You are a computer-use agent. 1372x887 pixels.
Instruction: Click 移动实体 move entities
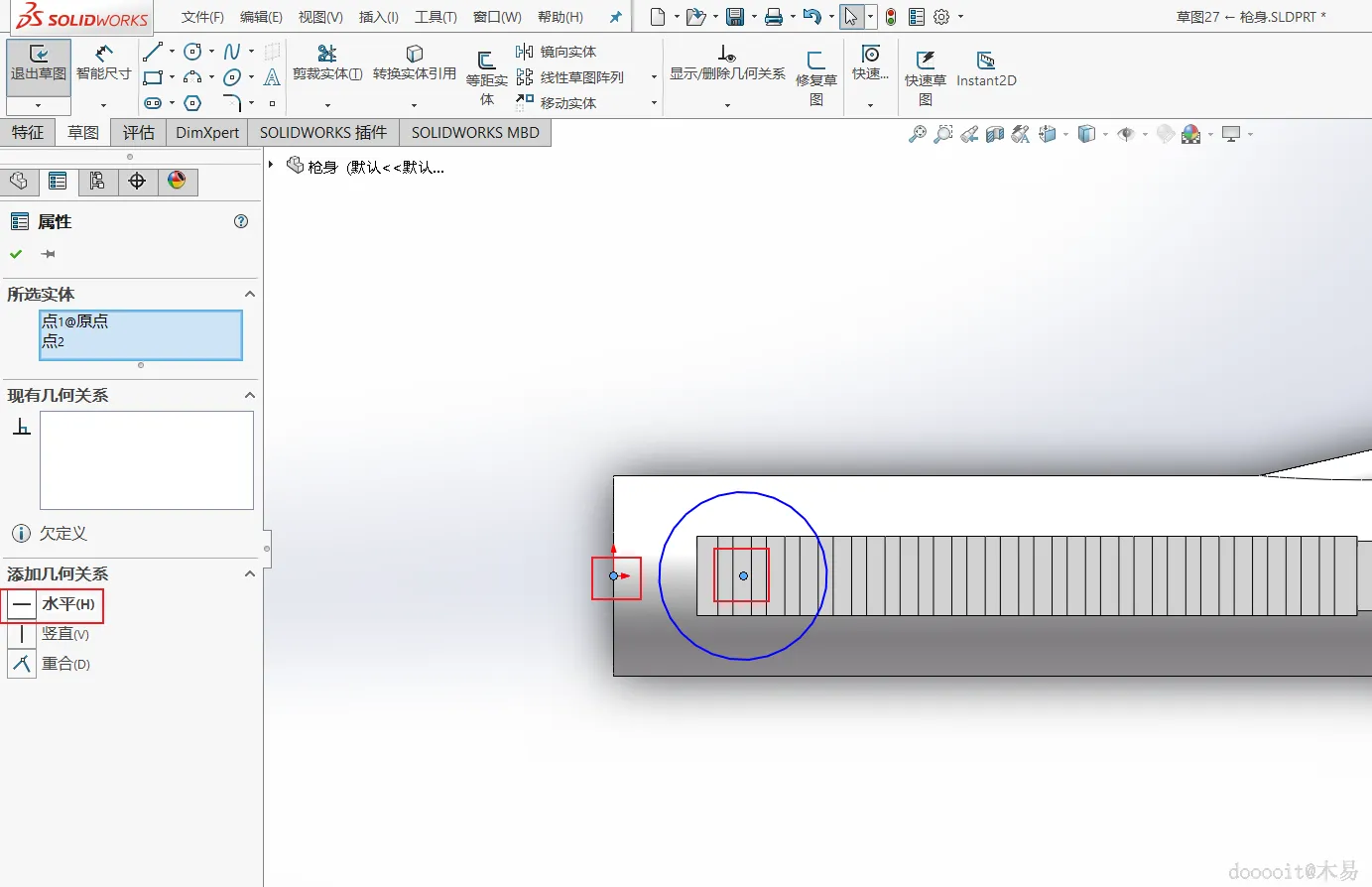point(557,103)
